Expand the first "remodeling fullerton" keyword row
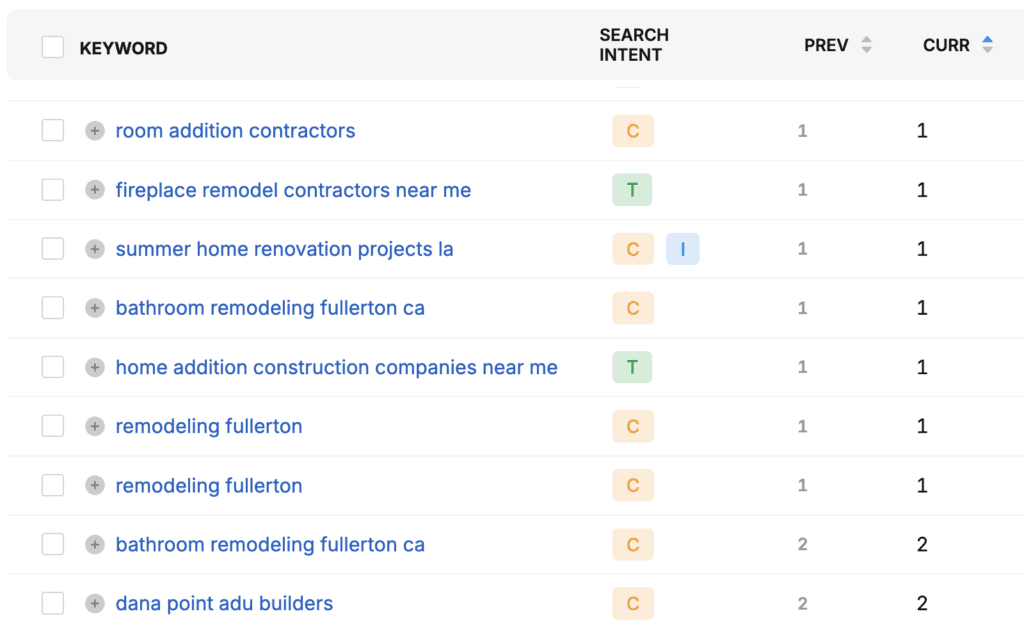Screen dimensions: 1024x632 pos(94,425)
